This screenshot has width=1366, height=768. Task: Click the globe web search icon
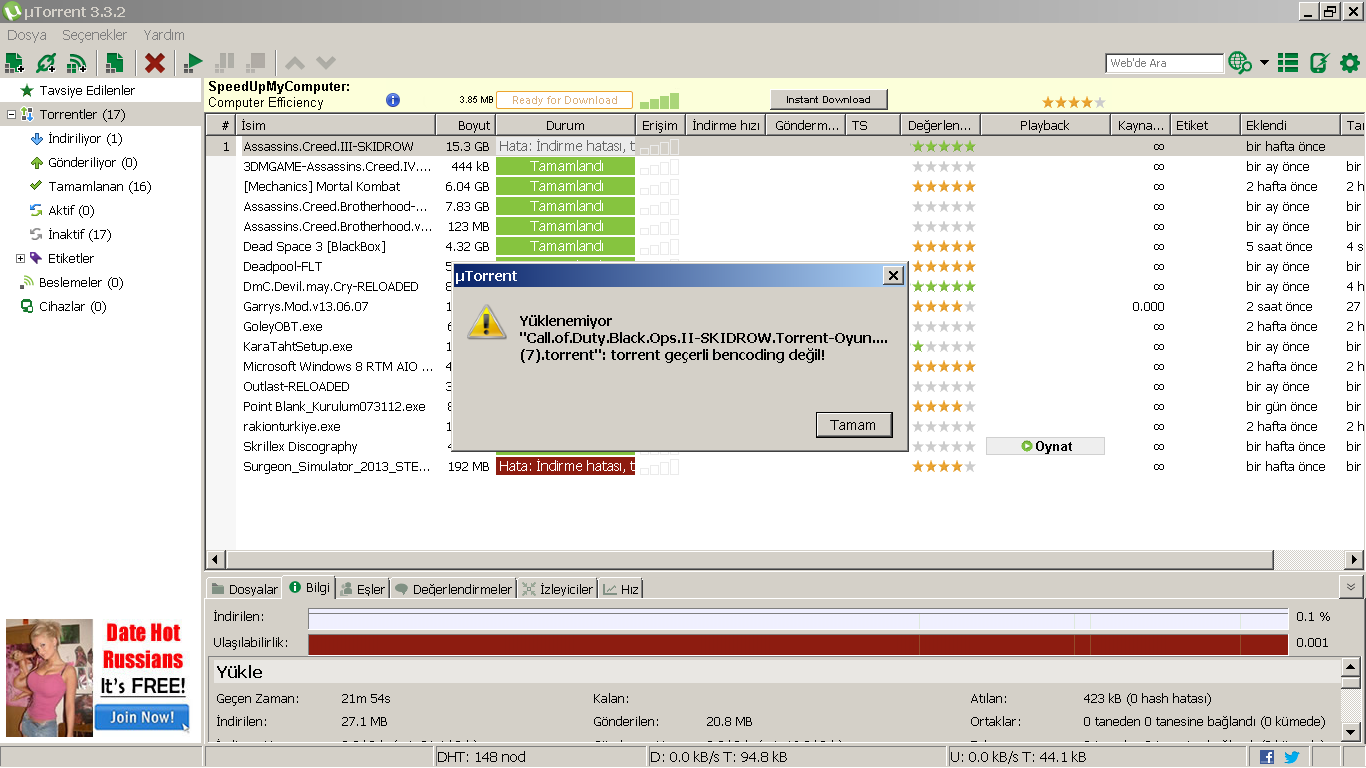tap(1240, 63)
